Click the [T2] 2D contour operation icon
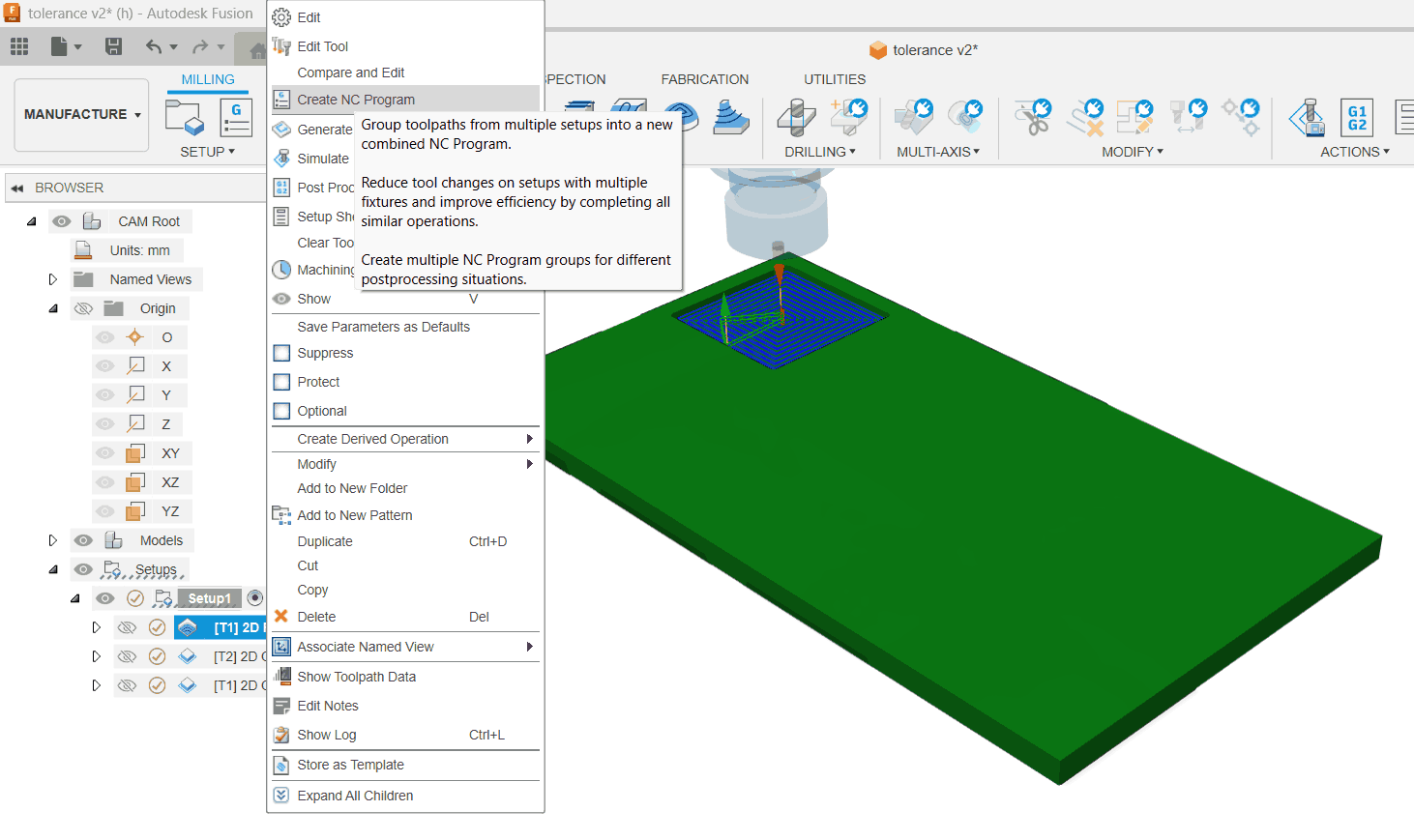1414x840 pixels. coord(187,656)
